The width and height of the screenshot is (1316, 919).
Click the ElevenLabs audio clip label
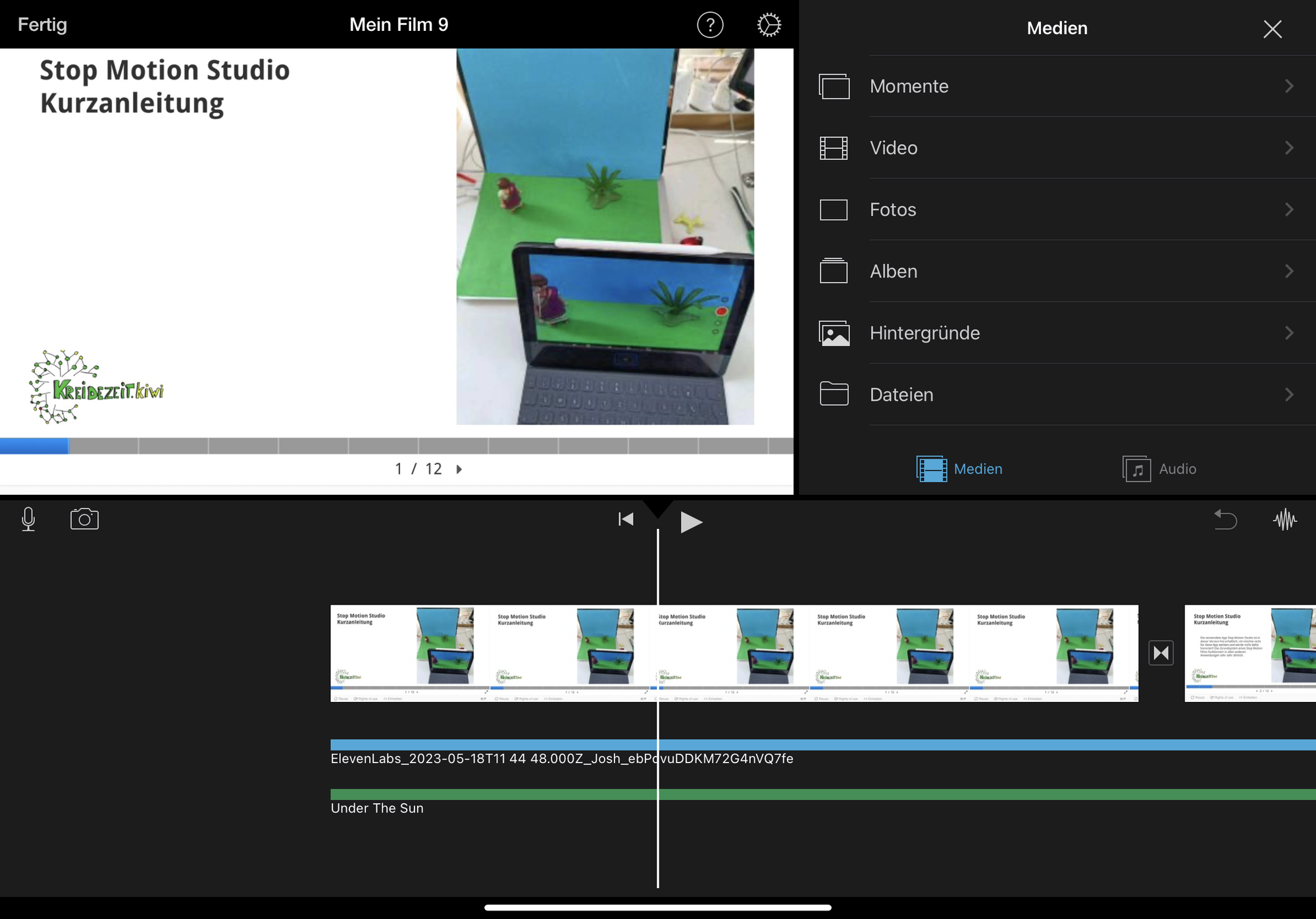(x=562, y=758)
